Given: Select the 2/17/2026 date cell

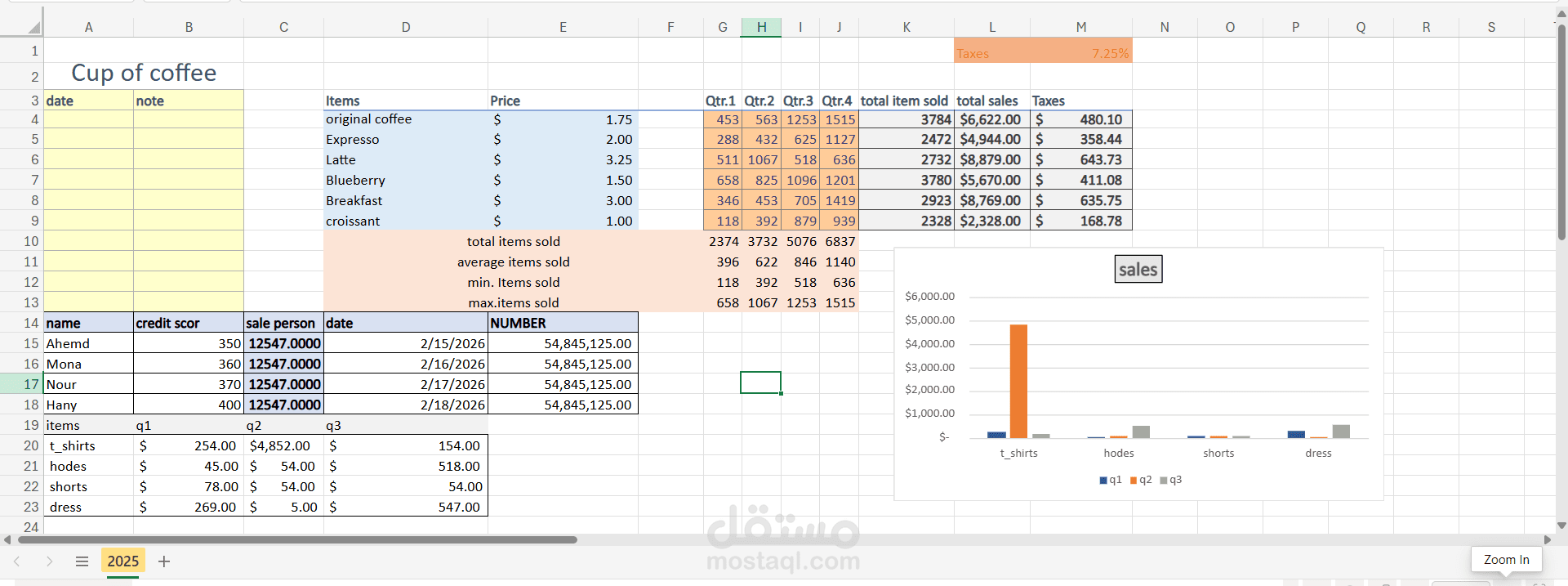Looking at the screenshot, I should click(x=406, y=384).
